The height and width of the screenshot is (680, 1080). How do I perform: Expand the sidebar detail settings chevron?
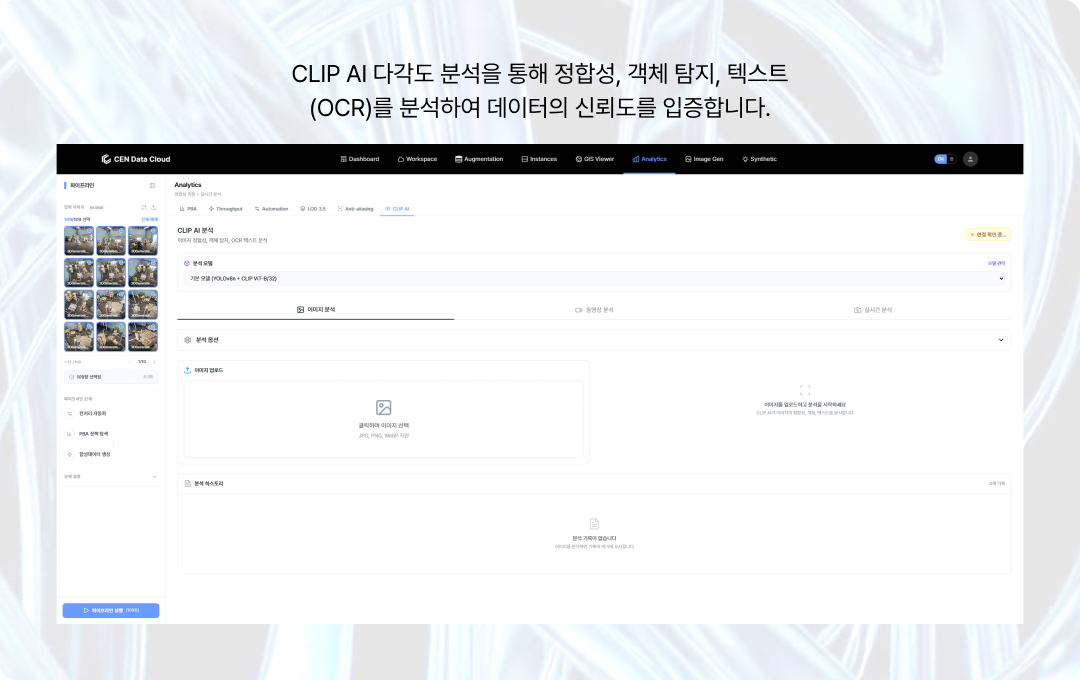(154, 477)
